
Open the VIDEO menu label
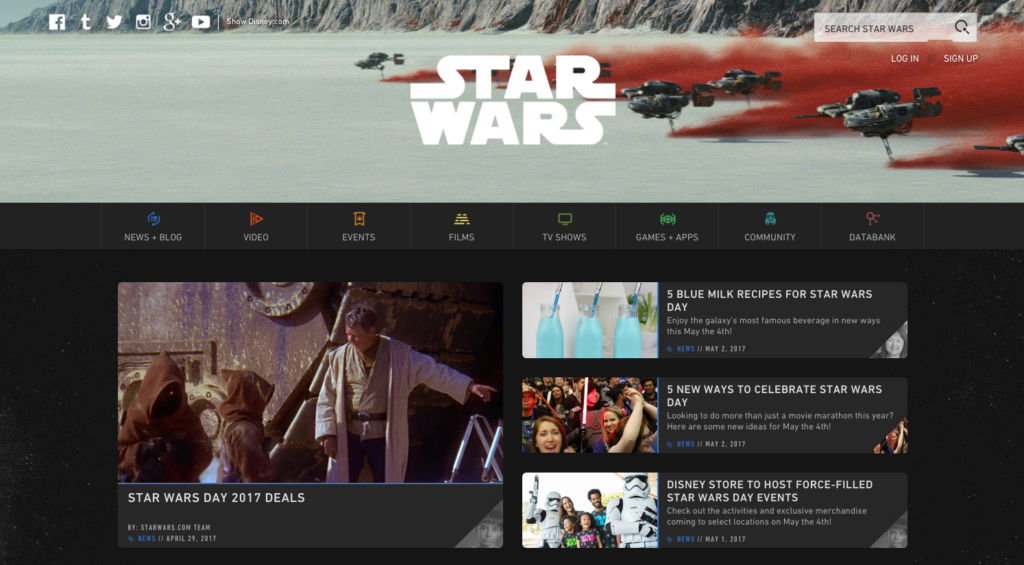pos(256,238)
